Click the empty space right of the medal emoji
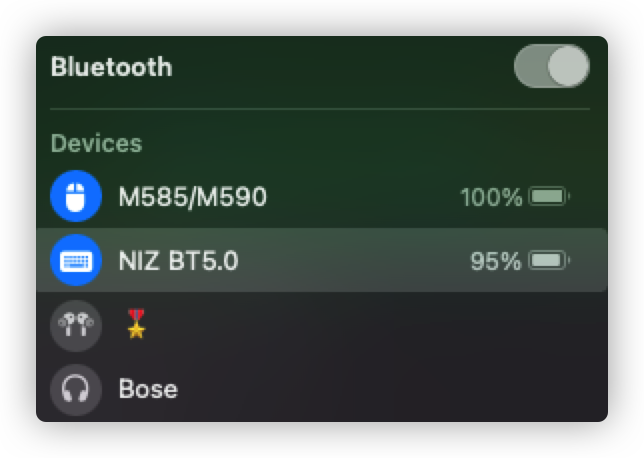Viewport: 644px width, 458px height. (380, 325)
